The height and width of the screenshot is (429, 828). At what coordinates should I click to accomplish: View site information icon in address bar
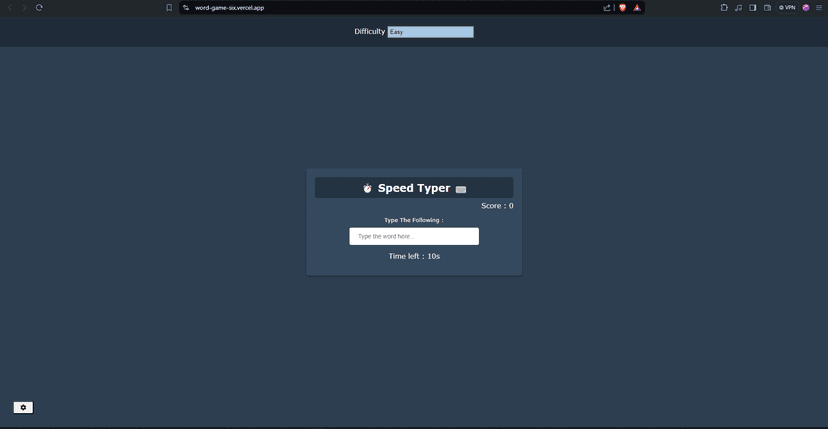[x=186, y=7]
